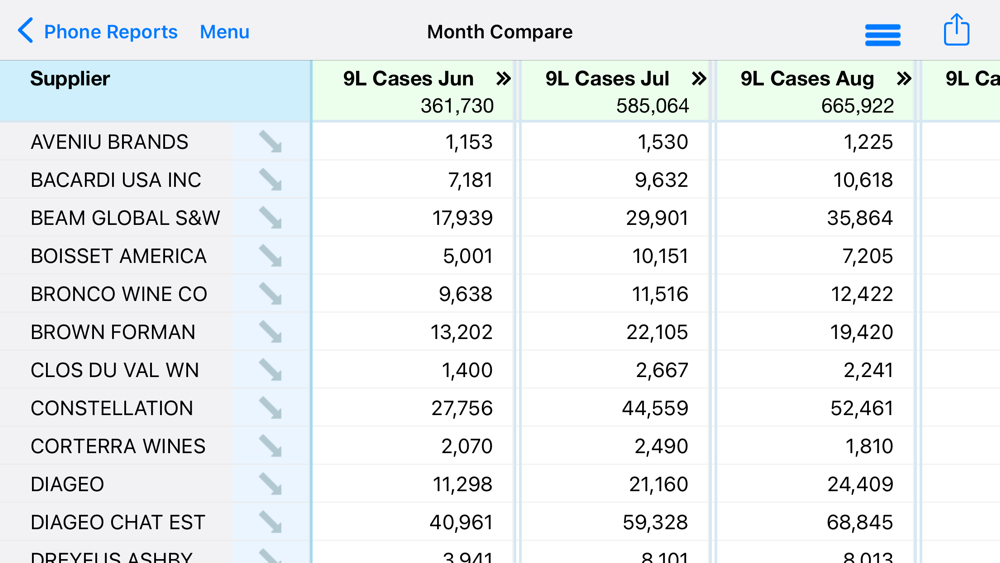
Task: Click the back chevron arrow
Action: coord(25,31)
